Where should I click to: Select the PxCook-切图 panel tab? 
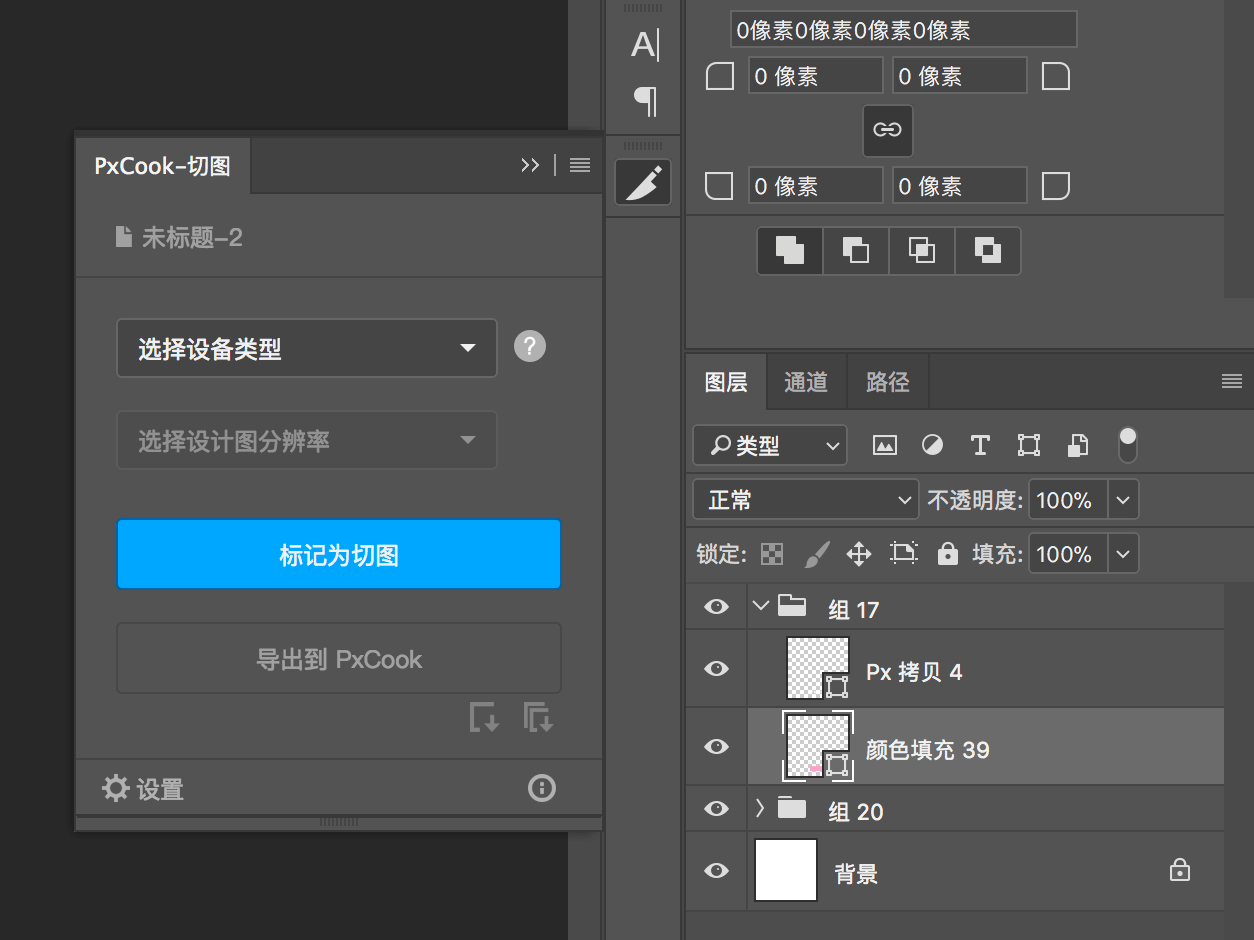(x=163, y=166)
